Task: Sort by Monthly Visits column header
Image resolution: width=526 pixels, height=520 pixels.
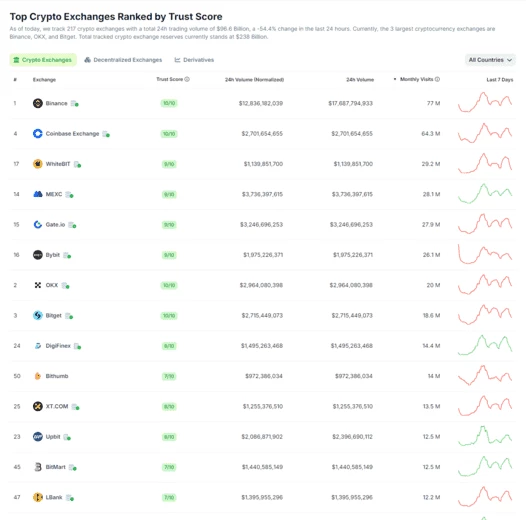Action: tap(417, 79)
